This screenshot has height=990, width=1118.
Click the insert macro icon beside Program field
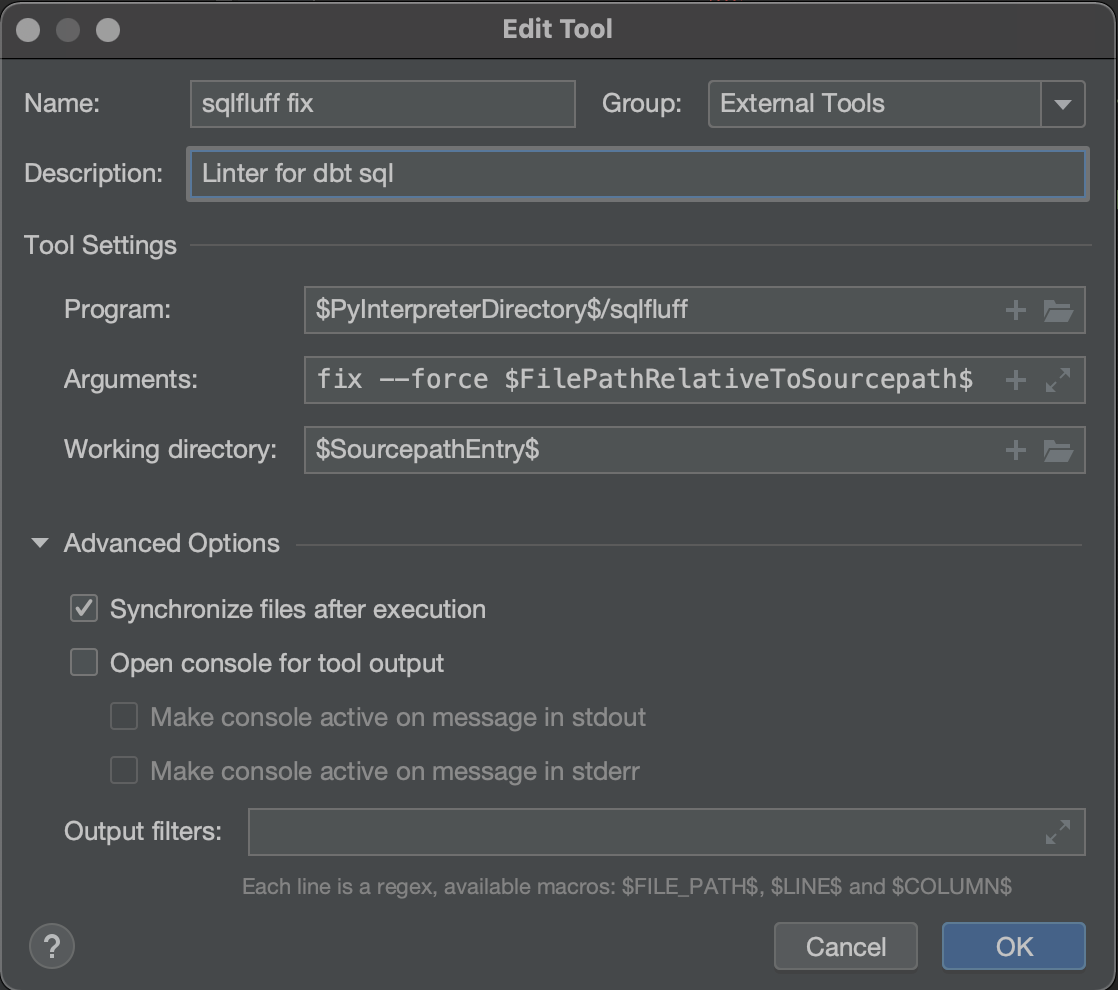click(x=1015, y=310)
